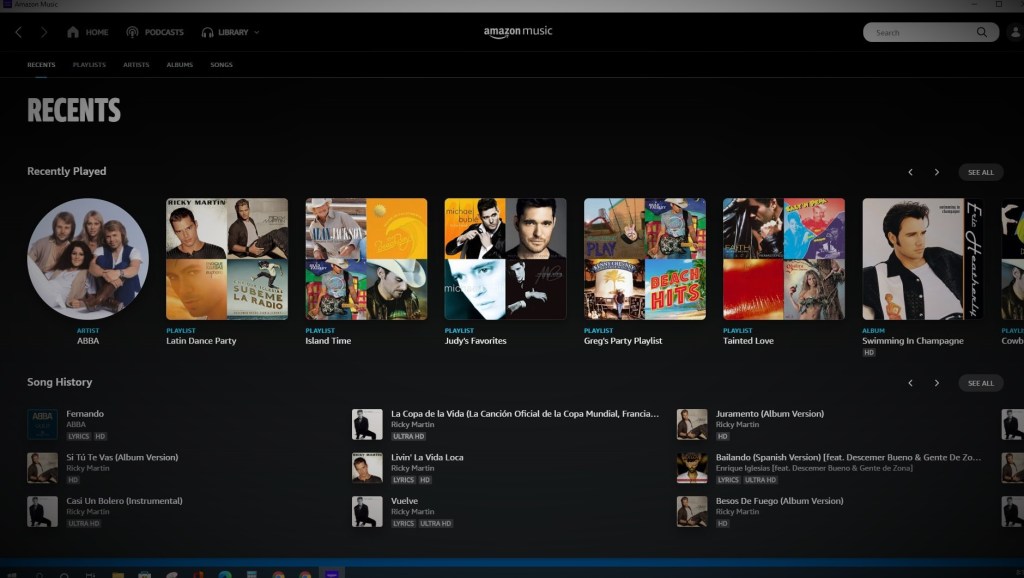Viewport: 1024px width, 578px height.
Task: Open the ABBA artist thumbnail
Action: pos(88,259)
